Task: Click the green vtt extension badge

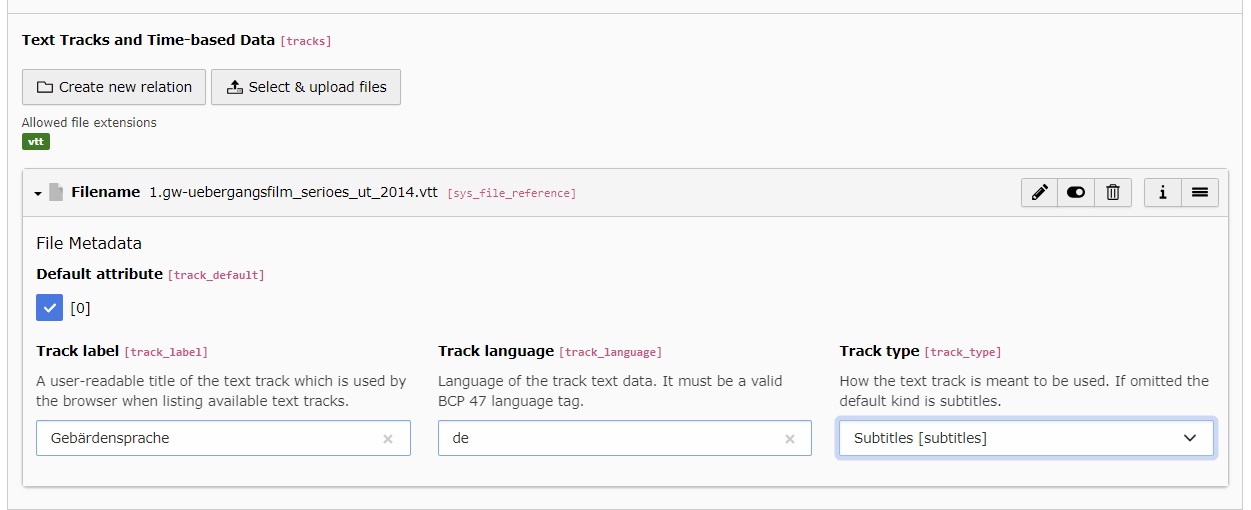Action: click(x=36, y=142)
